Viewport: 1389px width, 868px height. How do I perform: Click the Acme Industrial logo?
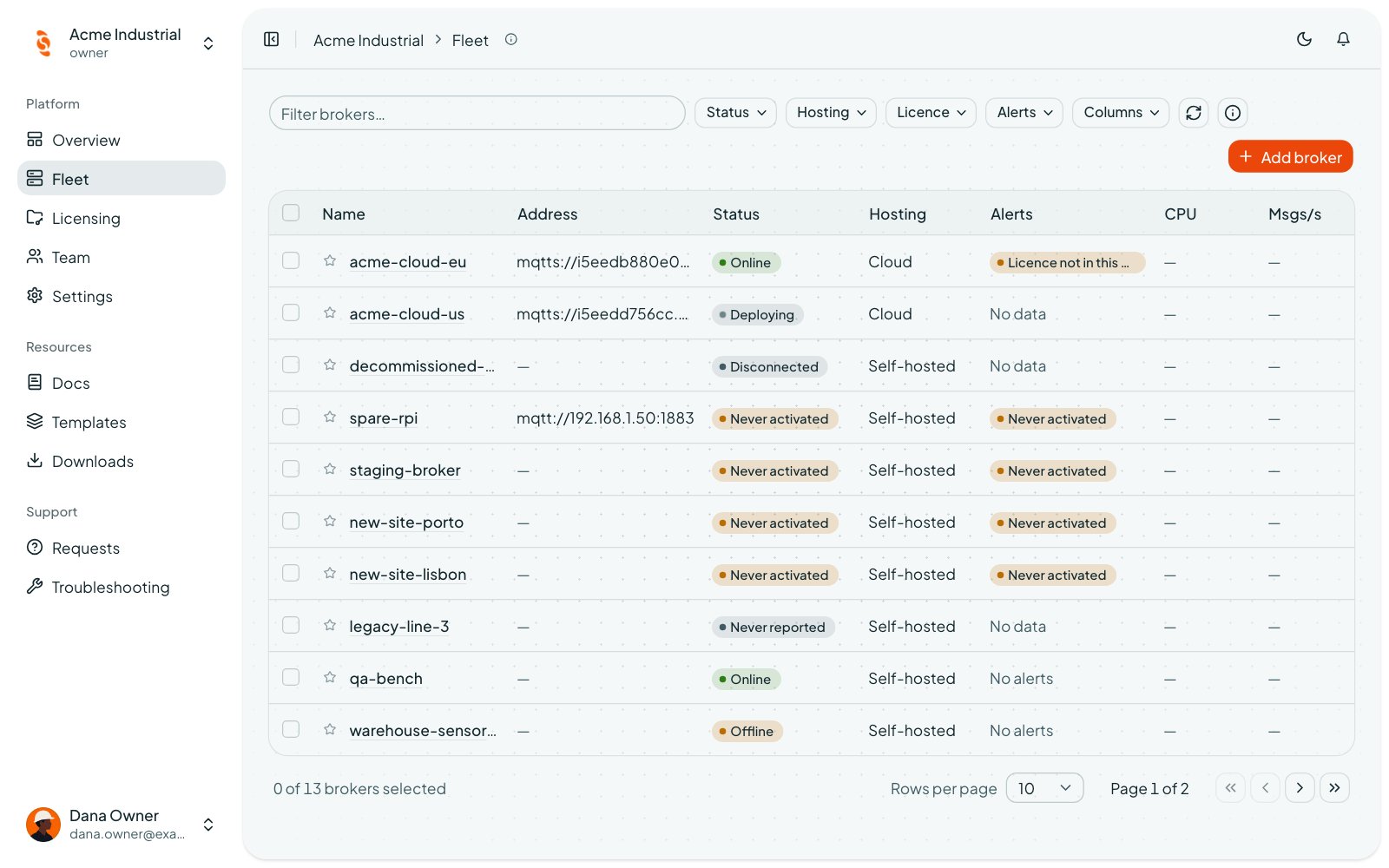click(x=43, y=43)
